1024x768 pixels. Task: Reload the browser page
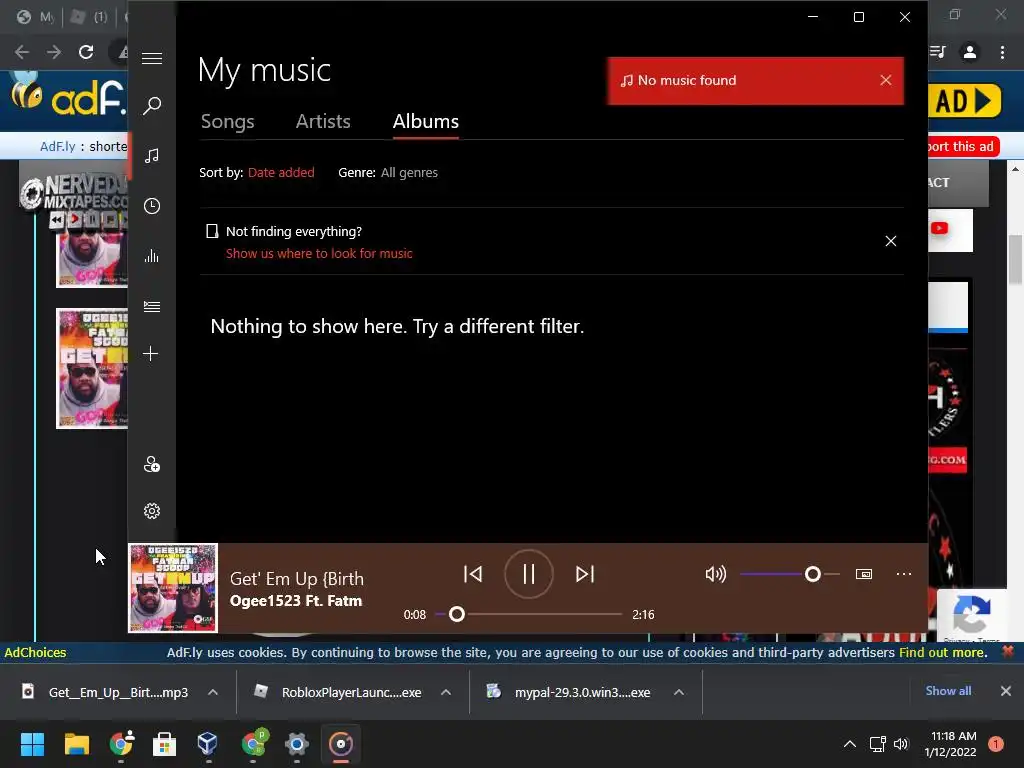(86, 52)
